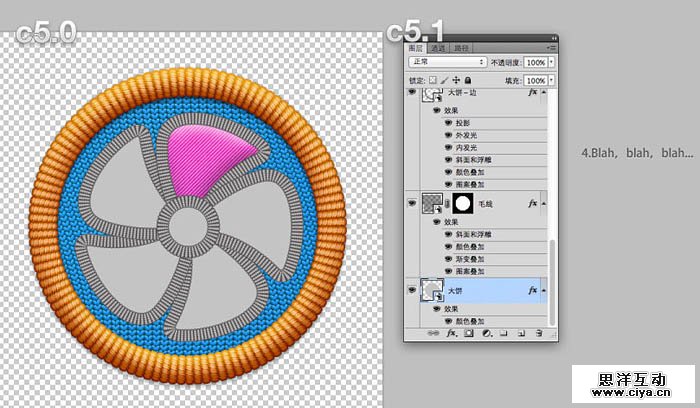This screenshot has width=700, height=408.
Task: Click the 不透明度 100% value field
Action: [x=536, y=62]
